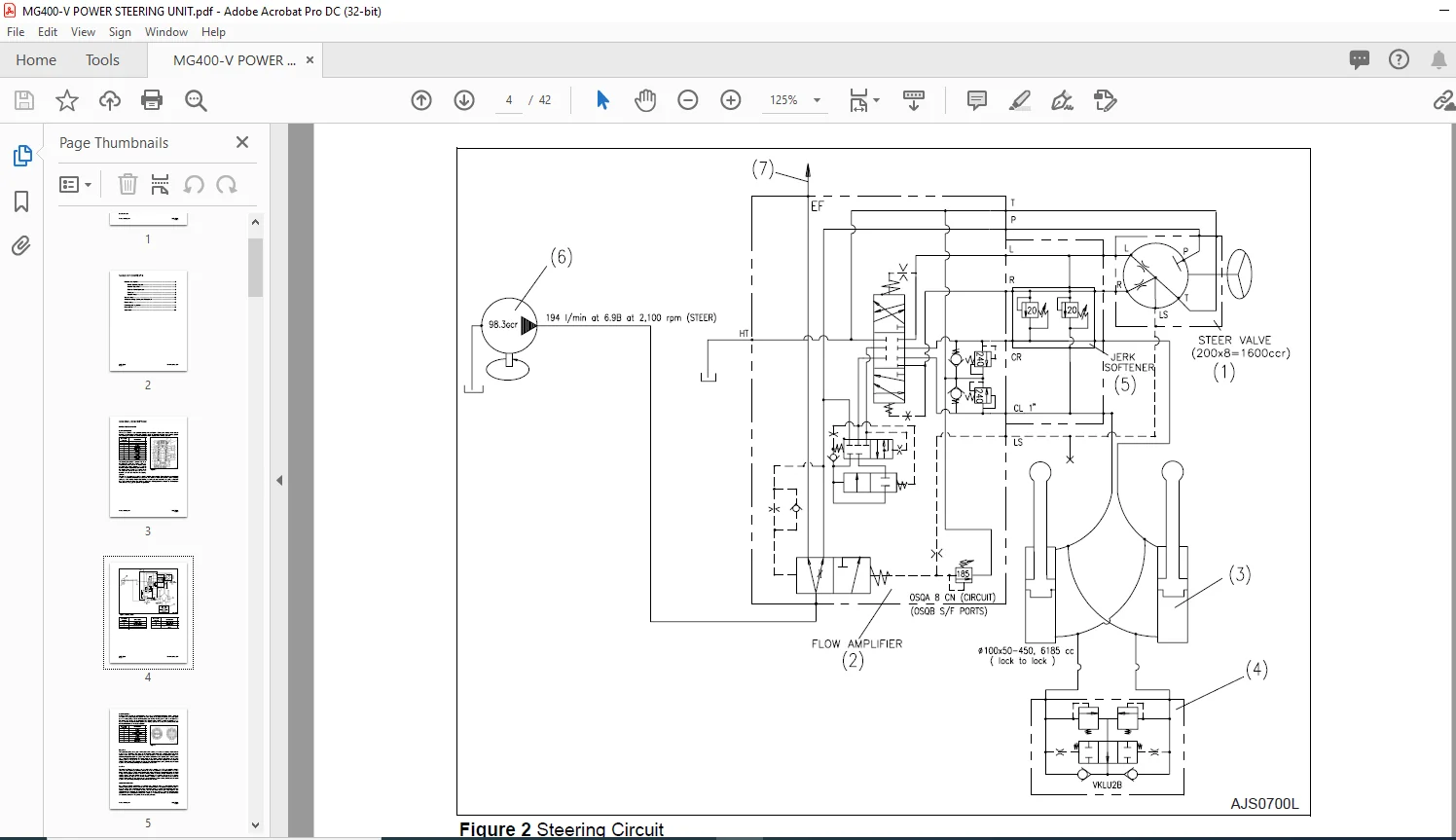Zoom in with plus icon
Image resolution: width=1456 pixels, height=840 pixels.
point(731,100)
